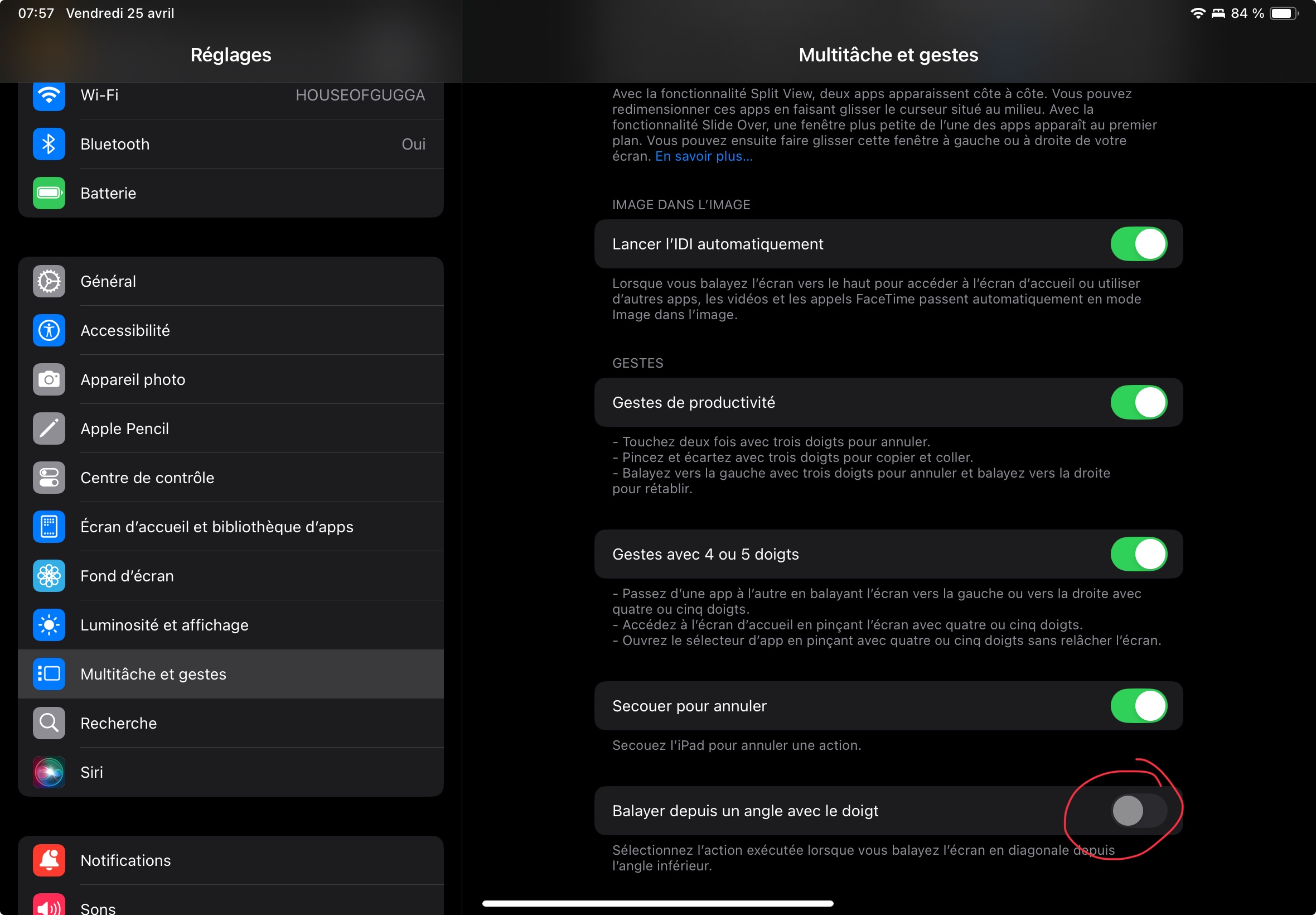Toggle Secouer pour annuler off
The width and height of the screenshot is (1316, 915).
click(1138, 706)
